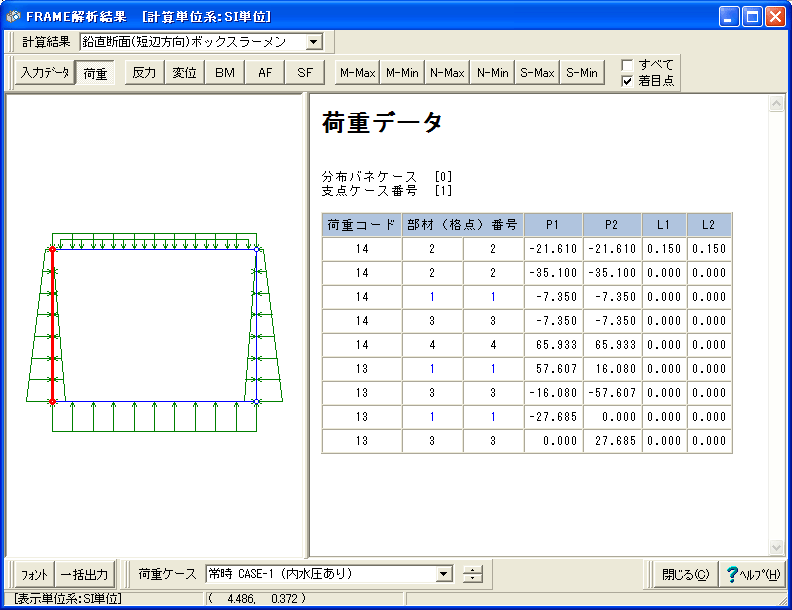Open the フォント font settings button
The image size is (792, 610).
coord(34,574)
